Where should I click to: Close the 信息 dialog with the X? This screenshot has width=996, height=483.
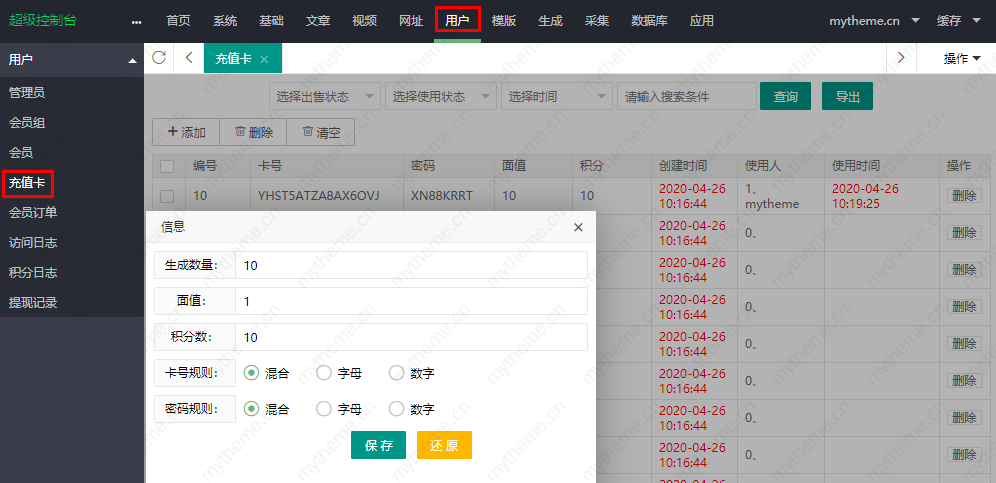point(578,227)
